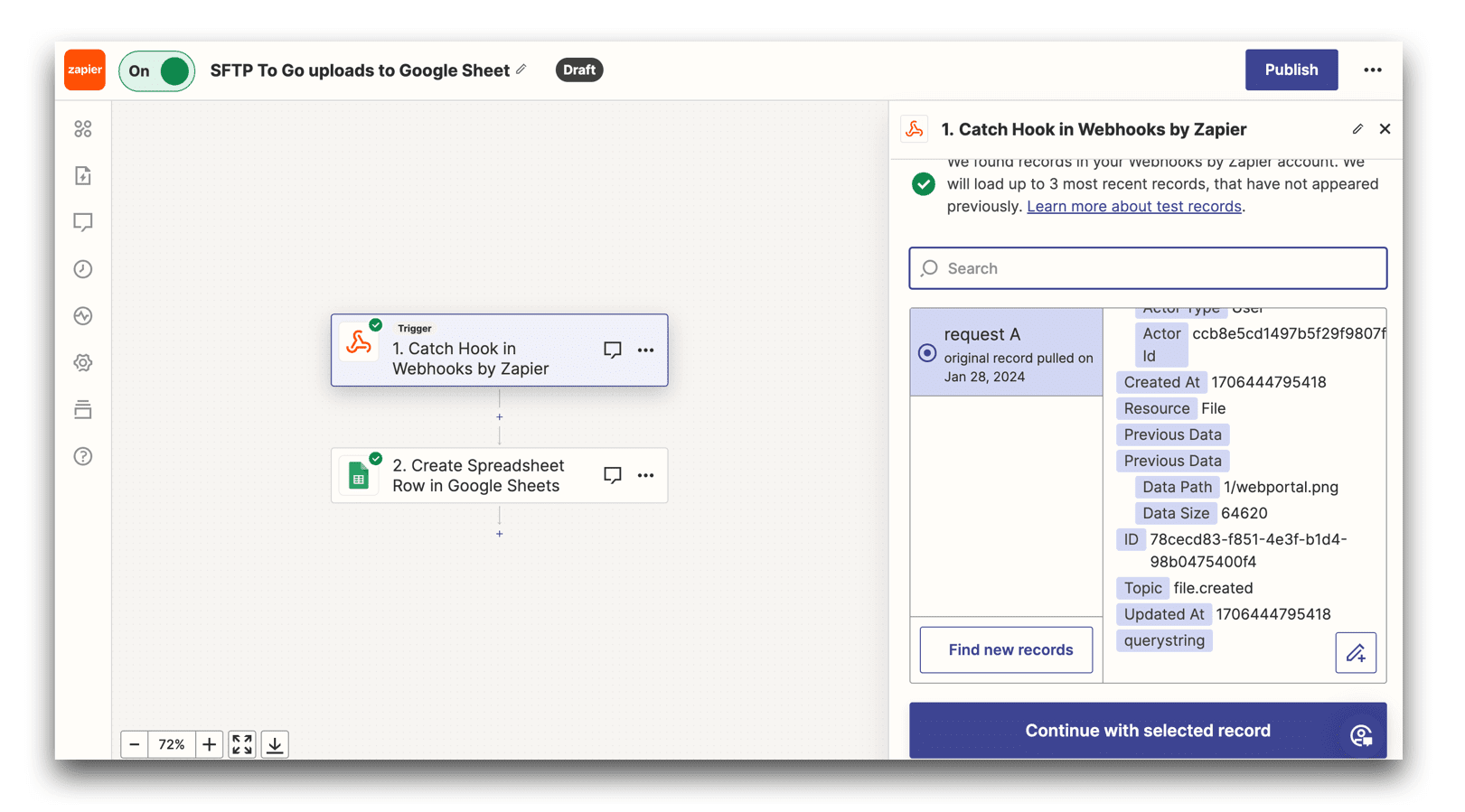Image resolution: width=1465 pixels, height=812 pixels.
Task: Export the Zap with download icon
Action: 275,744
